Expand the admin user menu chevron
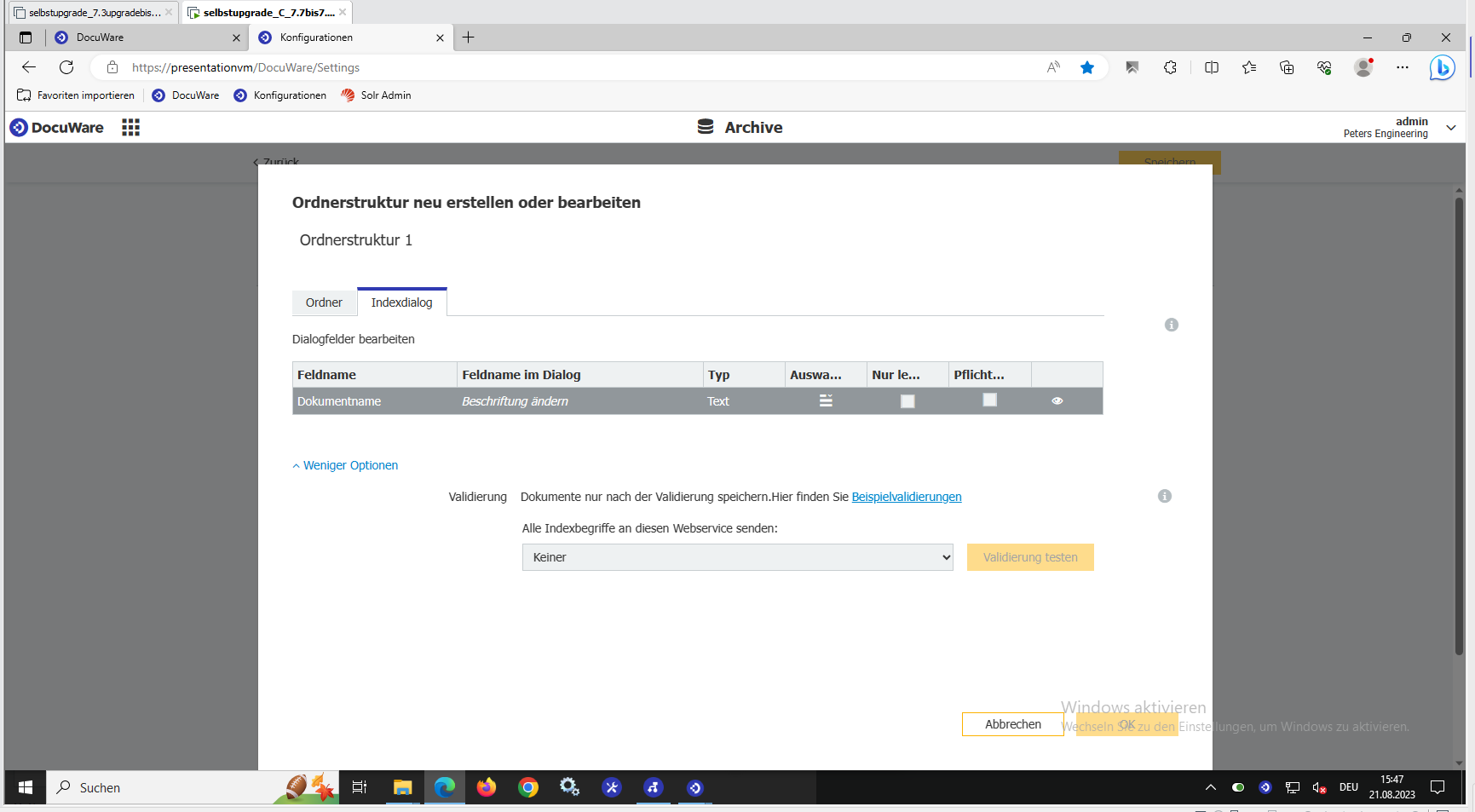1475x812 pixels. tap(1450, 128)
